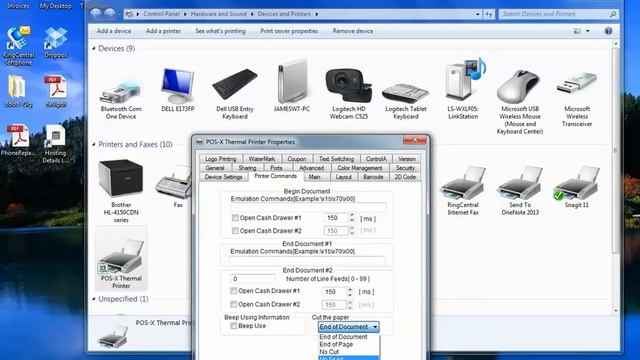Open Print server properties
This screenshot has width=640, height=360.
289,31
